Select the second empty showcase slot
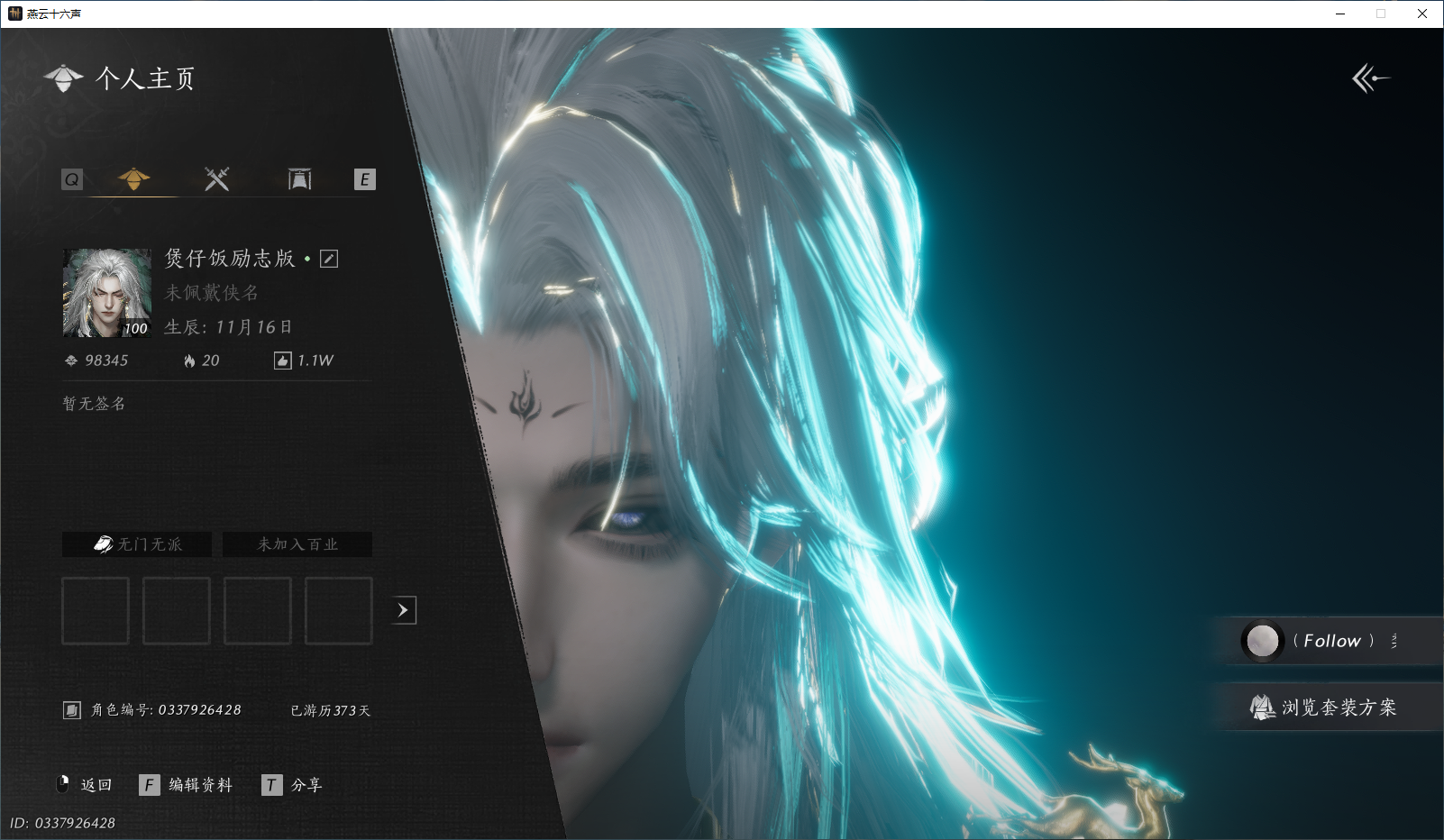Screen dimensions: 1444x840 tap(177, 611)
